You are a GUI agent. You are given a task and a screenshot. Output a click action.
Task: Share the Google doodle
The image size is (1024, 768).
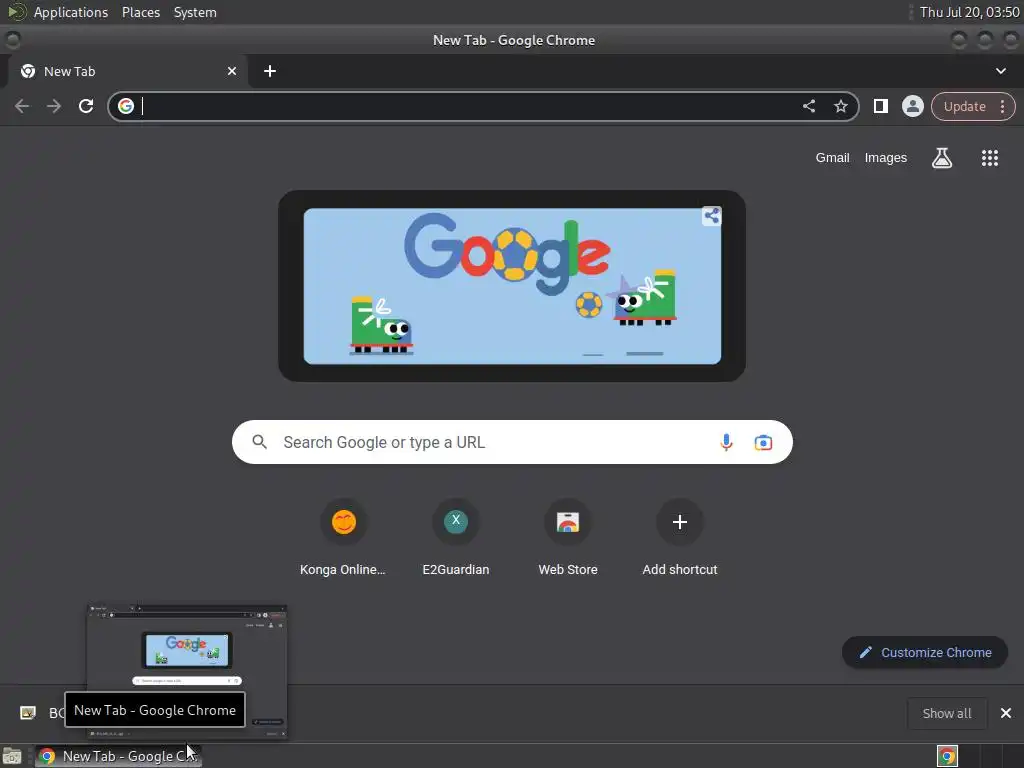click(x=711, y=216)
